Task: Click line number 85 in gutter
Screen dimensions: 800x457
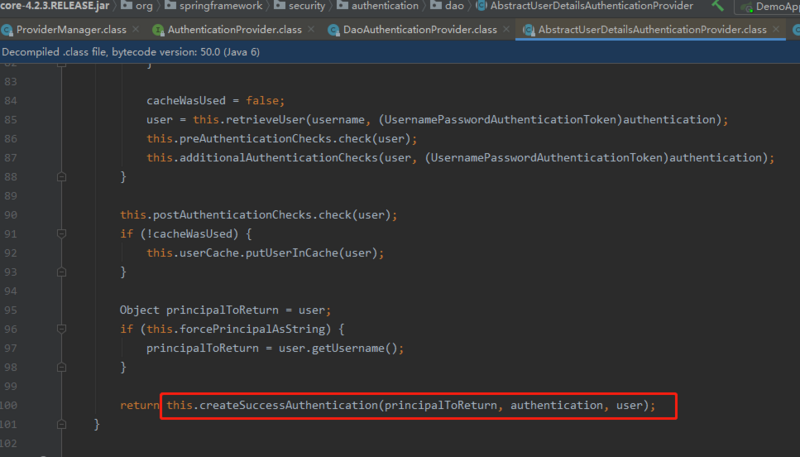Action: (x=11, y=120)
